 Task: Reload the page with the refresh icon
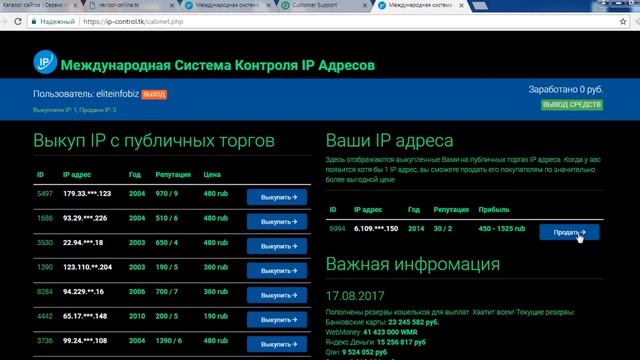pos(18,21)
